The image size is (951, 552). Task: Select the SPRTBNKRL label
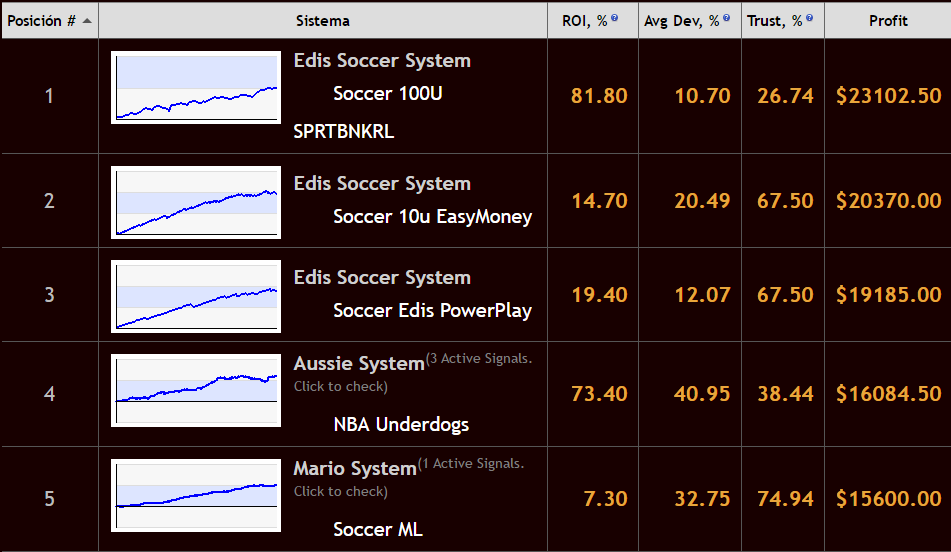tap(343, 131)
